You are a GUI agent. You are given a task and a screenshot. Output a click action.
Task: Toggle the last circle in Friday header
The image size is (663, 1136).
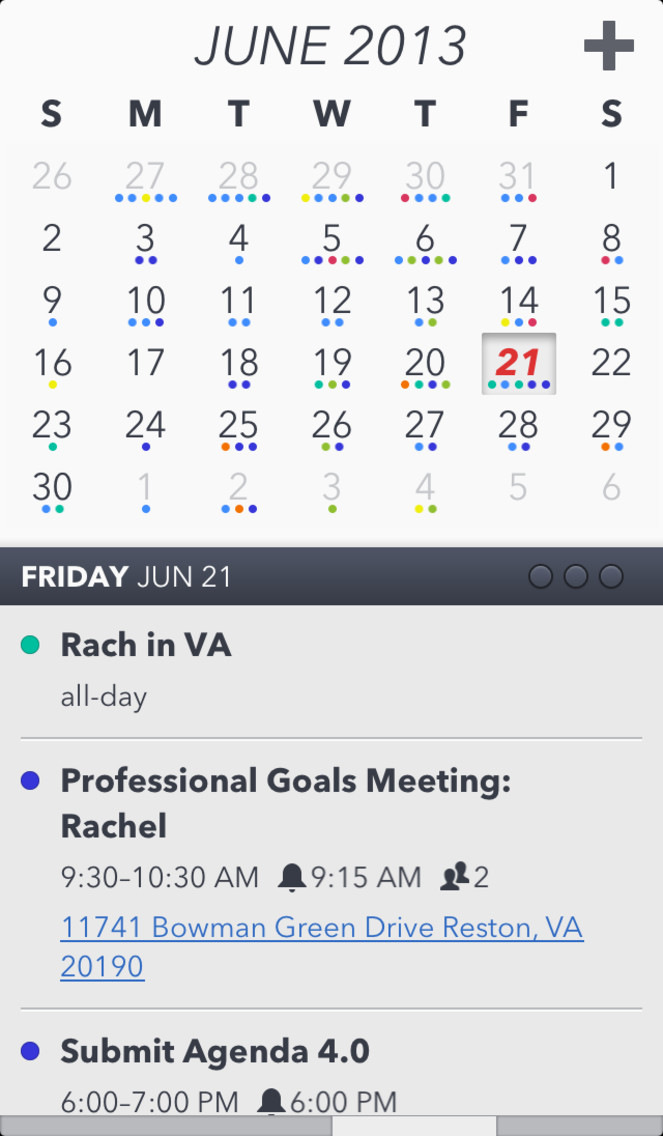[612, 577]
